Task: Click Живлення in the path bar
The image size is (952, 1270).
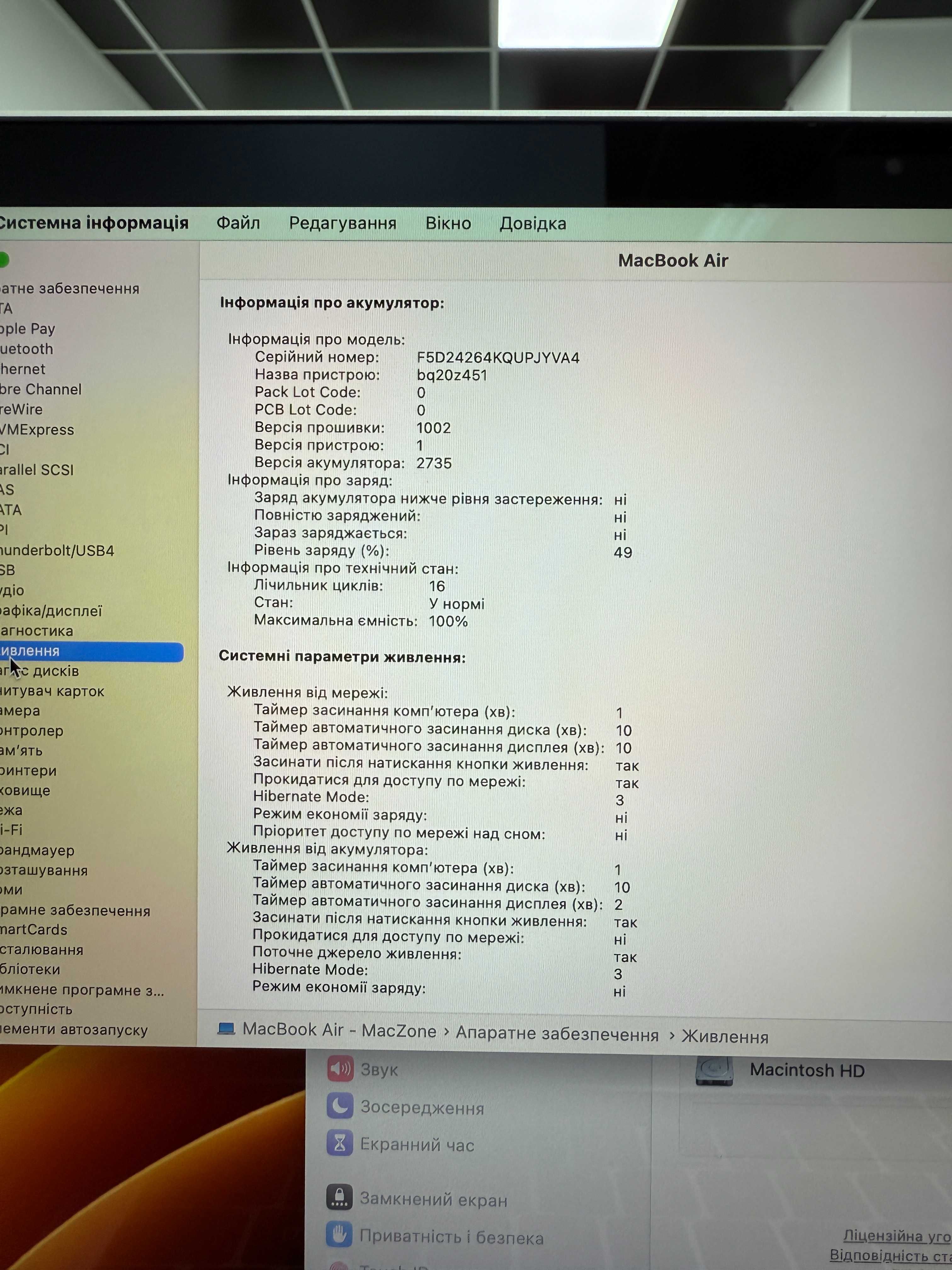Action: pyautogui.click(x=725, y=1036)
